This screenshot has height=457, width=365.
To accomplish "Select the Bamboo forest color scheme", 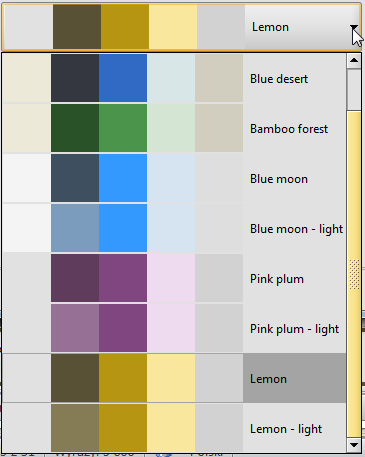I will (x=174, y=128).
